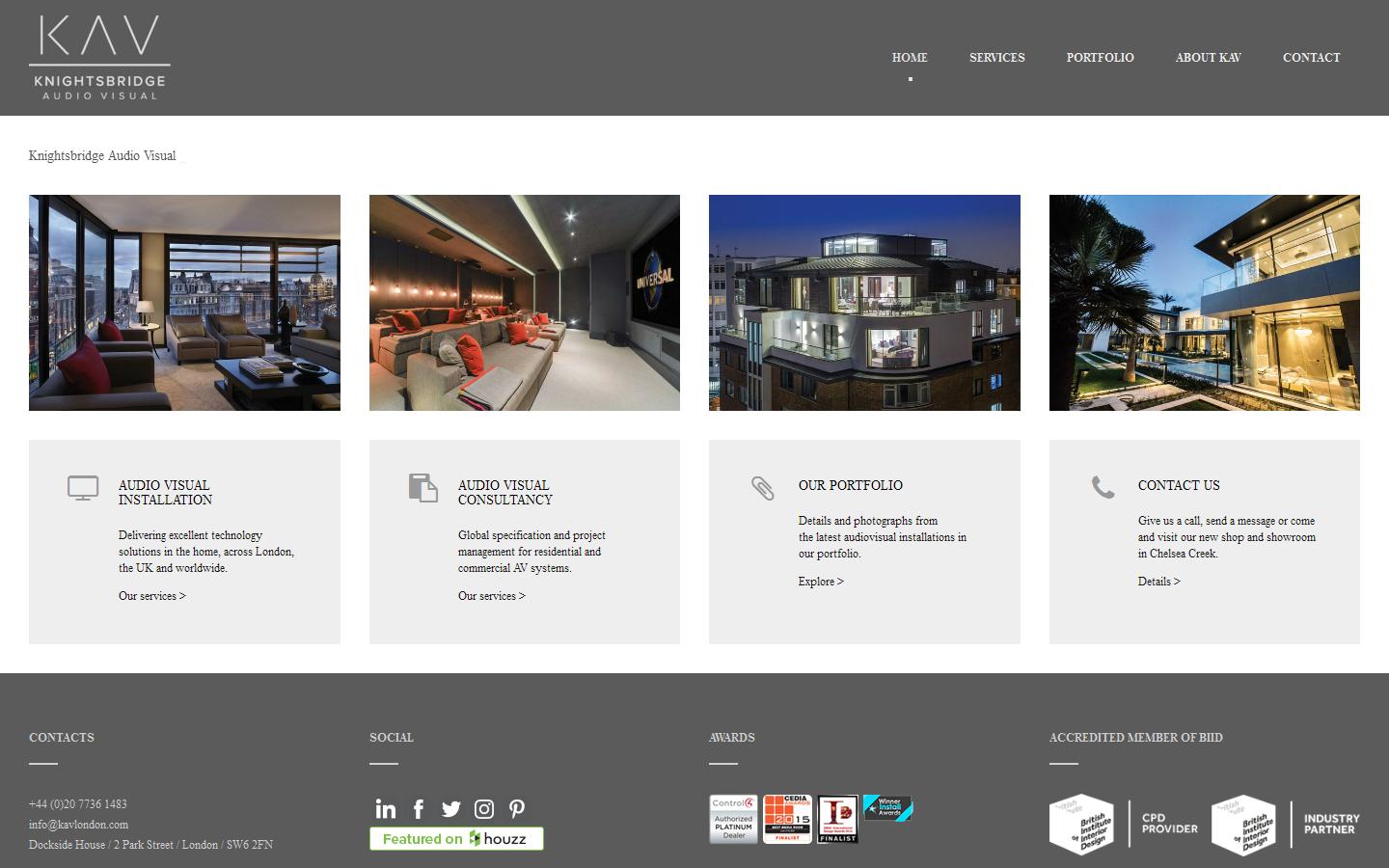Click the phone icon beside Contact Us

(x=1103, y=488)
